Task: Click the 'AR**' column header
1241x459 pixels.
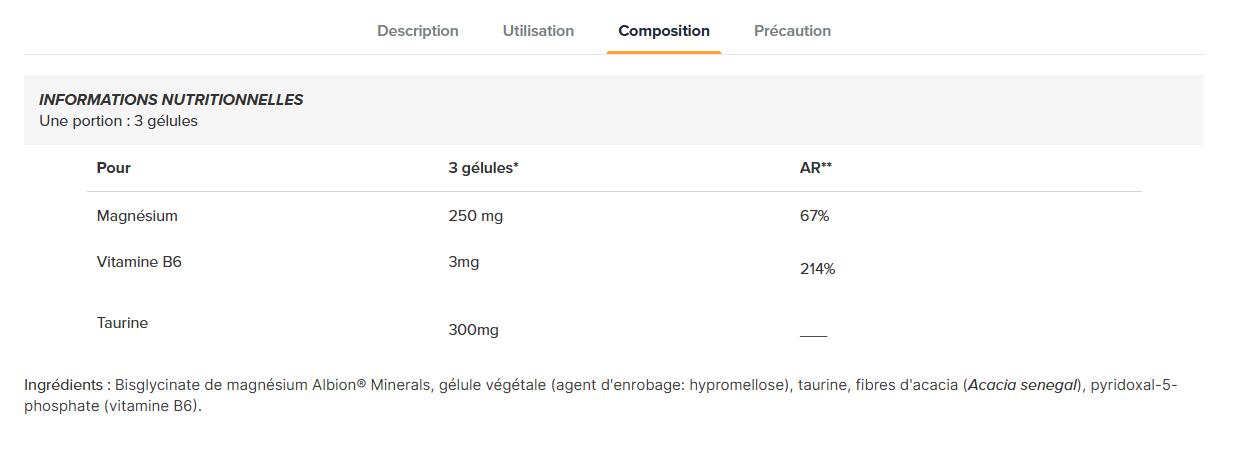Action: coord(816,168)
